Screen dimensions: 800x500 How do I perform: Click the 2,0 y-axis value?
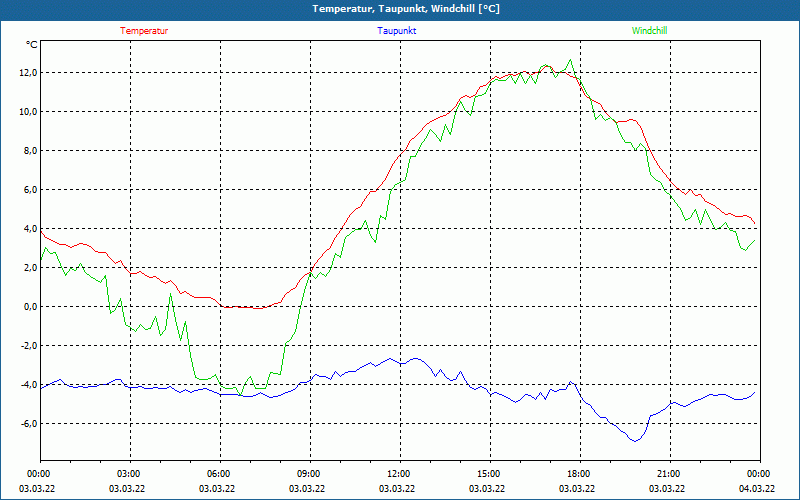(x=30, y=268)
